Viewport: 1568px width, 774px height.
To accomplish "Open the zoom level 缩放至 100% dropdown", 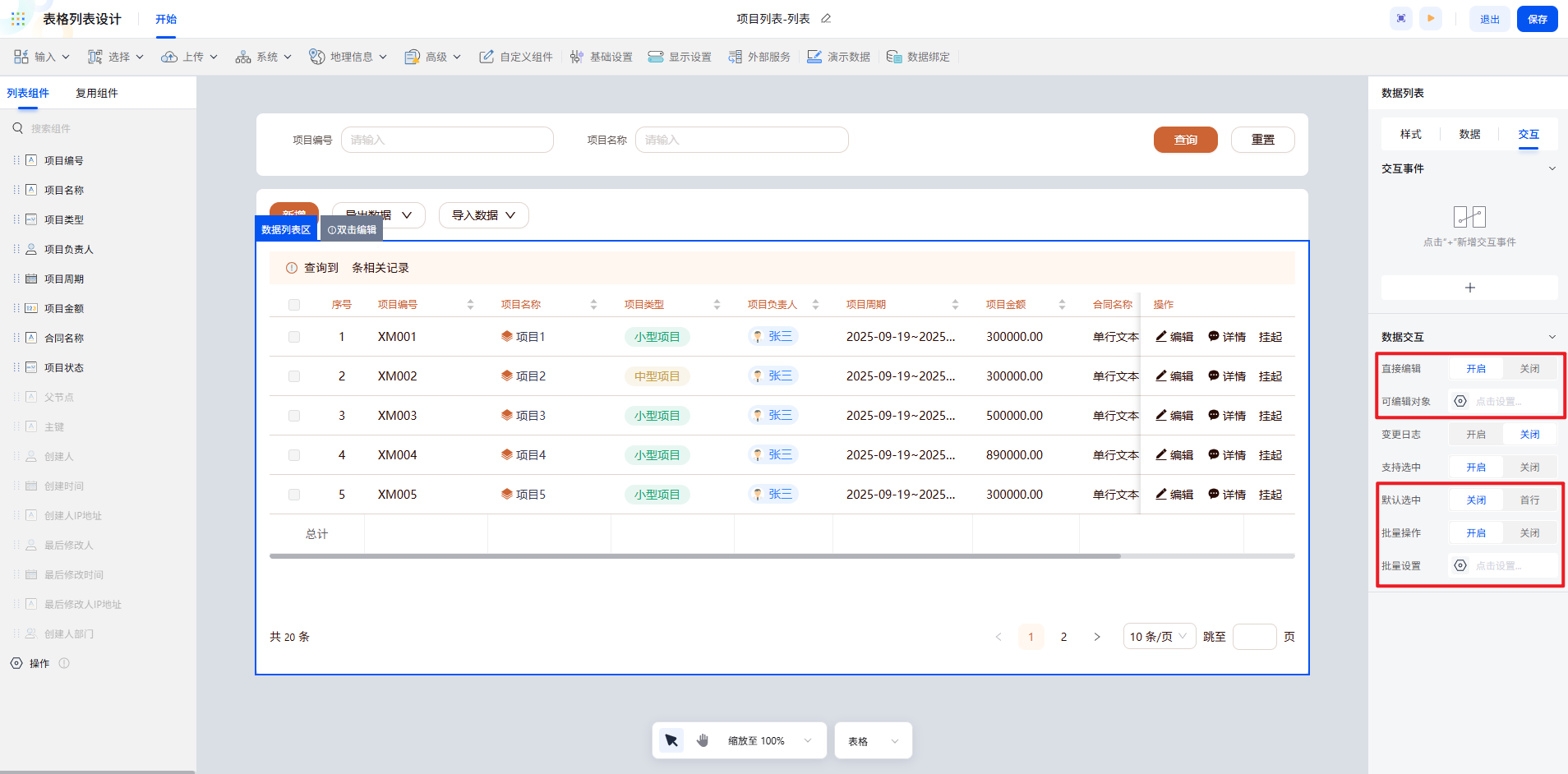I will click(769, 740).
